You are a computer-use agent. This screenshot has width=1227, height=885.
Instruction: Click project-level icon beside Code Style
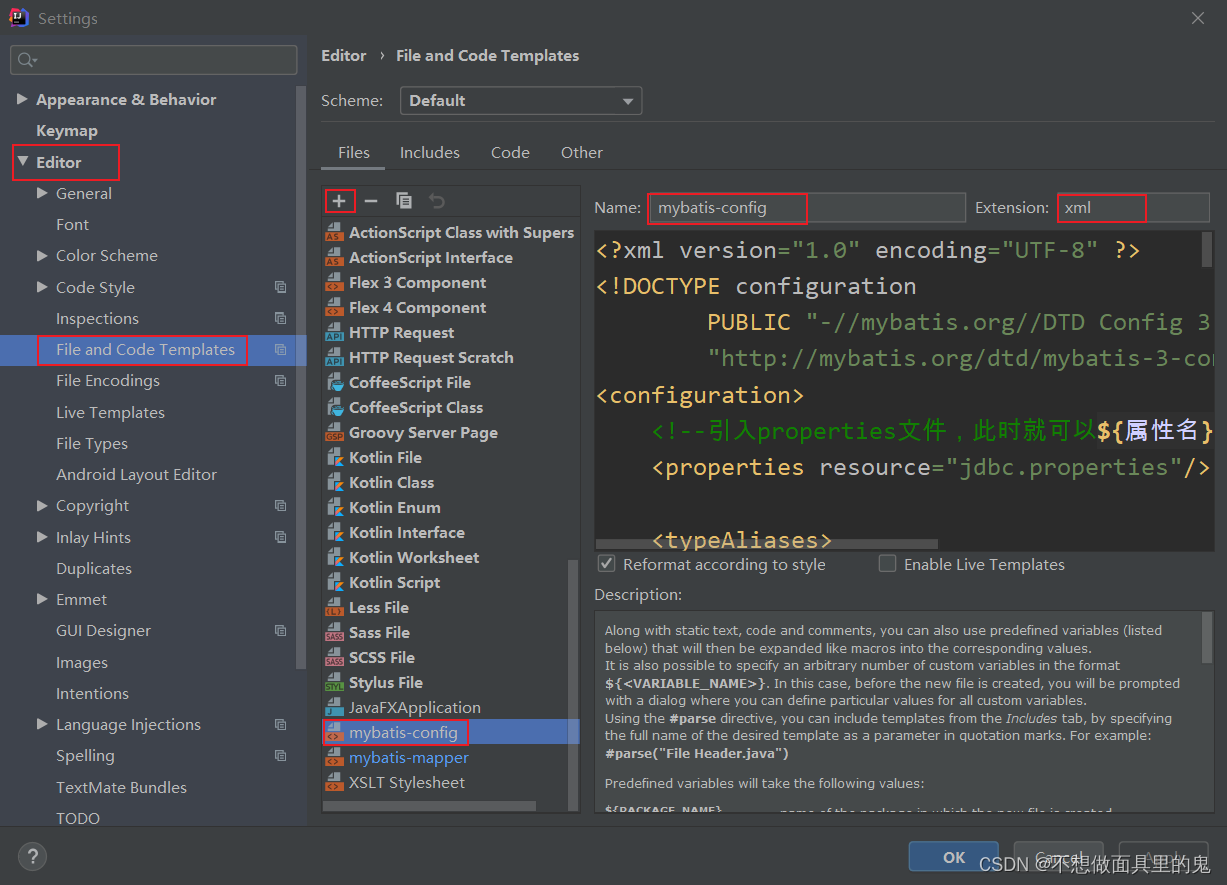tap(281, 287)
